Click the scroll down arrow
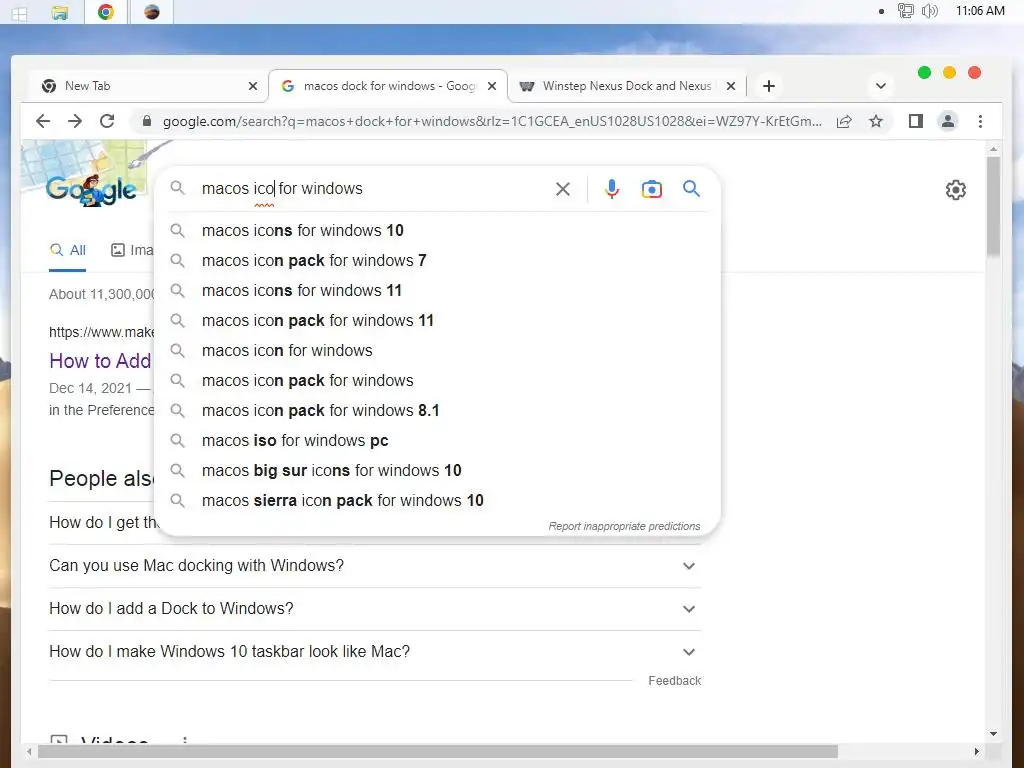Viewport: 1024px width, 768px height. [x=993, y=734]
